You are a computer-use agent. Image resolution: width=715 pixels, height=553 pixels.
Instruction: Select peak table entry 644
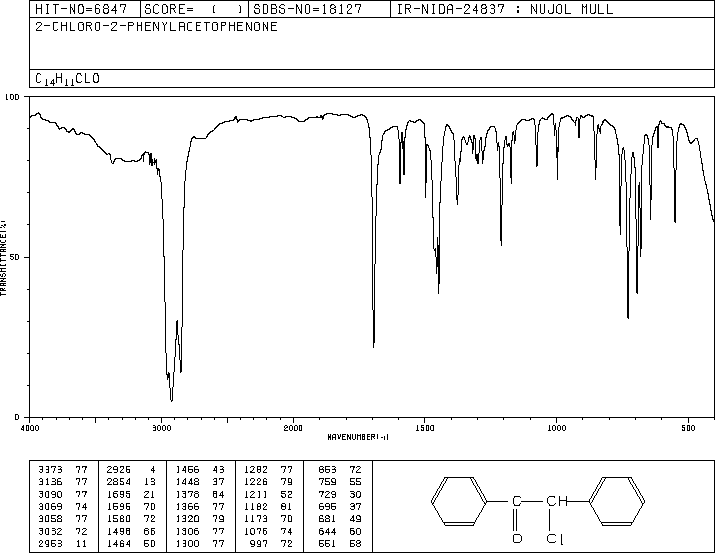[x=340, y=531]
